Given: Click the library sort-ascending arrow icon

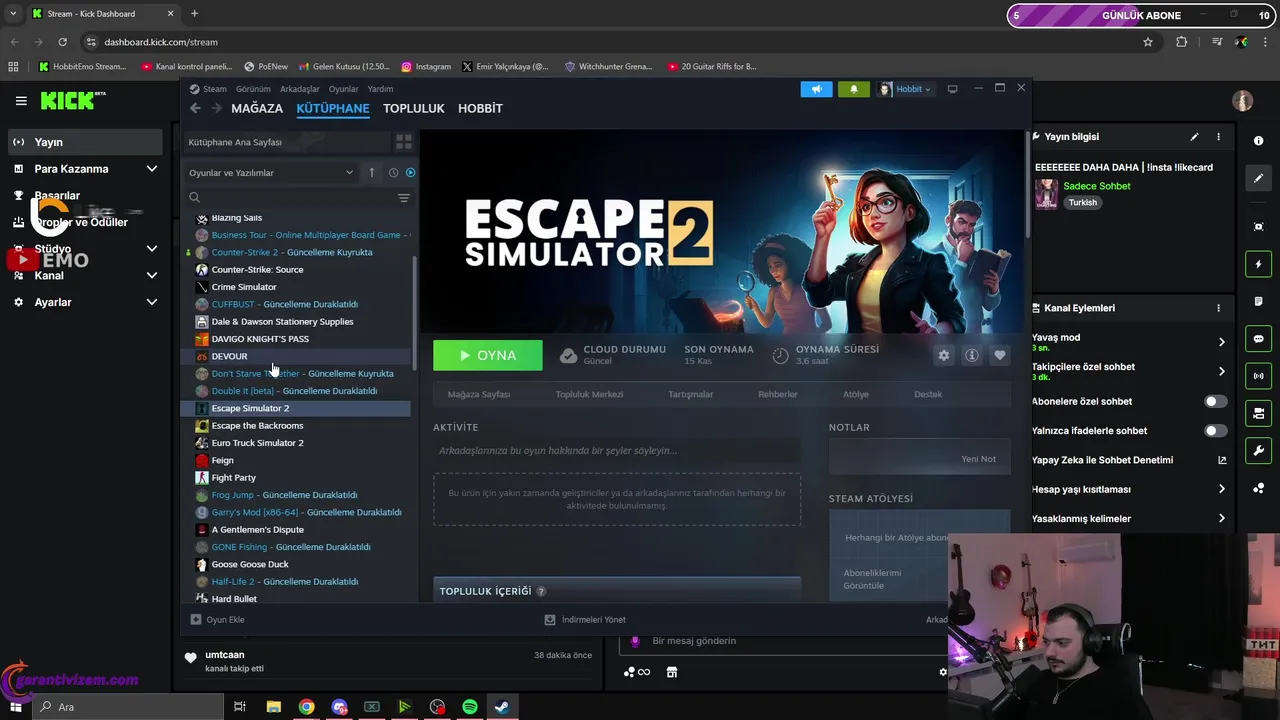Looking at the screenshot, I should pyautogui.click(x=371, y=172).
